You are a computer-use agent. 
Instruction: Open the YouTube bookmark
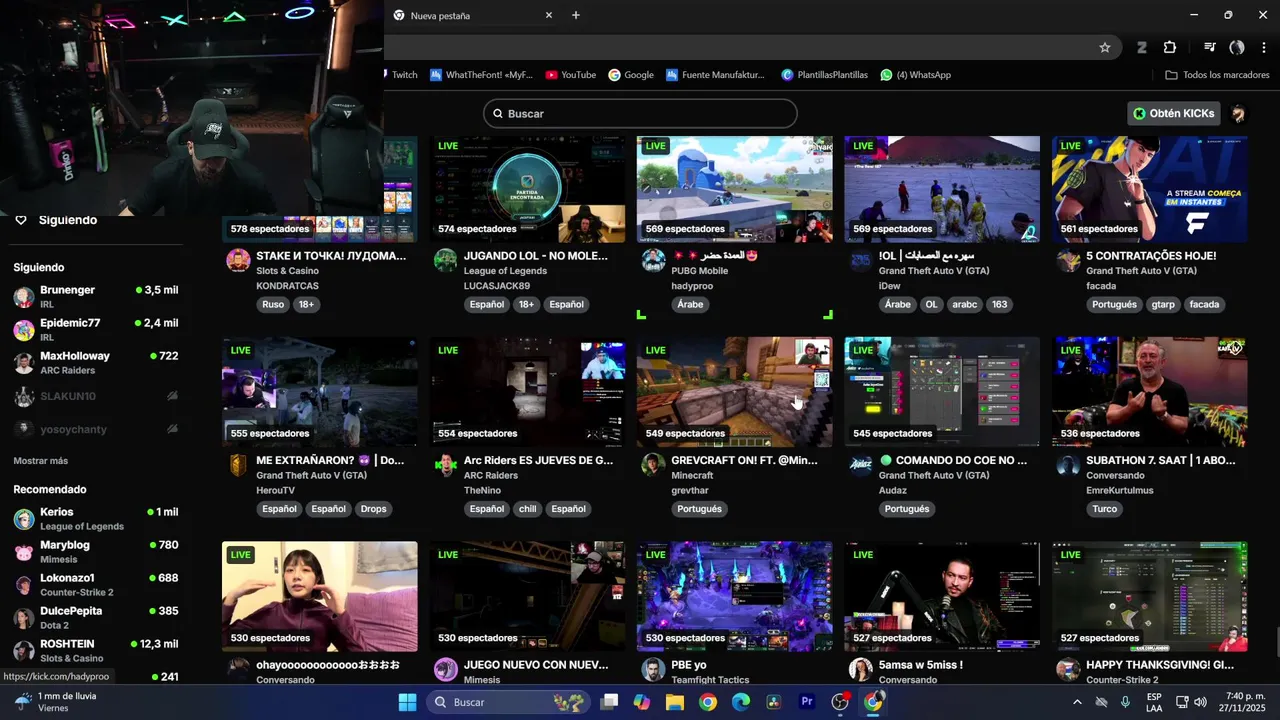coord(570,75)
